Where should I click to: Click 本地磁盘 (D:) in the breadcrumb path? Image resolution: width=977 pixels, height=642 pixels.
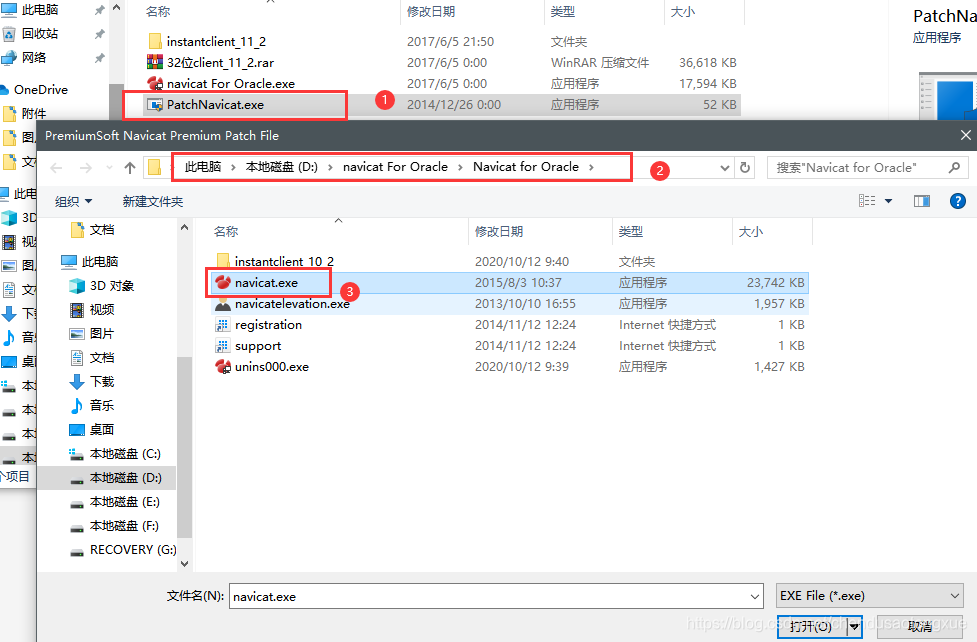282,166
